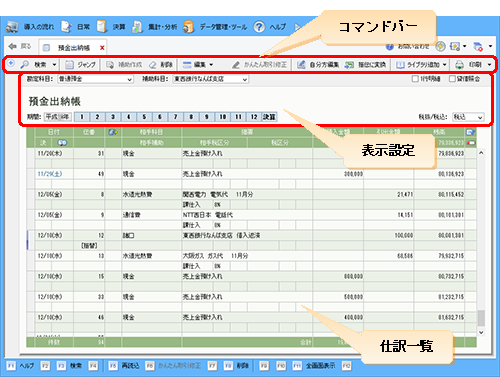Close the 預金出納帳 tab
The width and height of the screenshot is (500, 377).
point(102,48)
